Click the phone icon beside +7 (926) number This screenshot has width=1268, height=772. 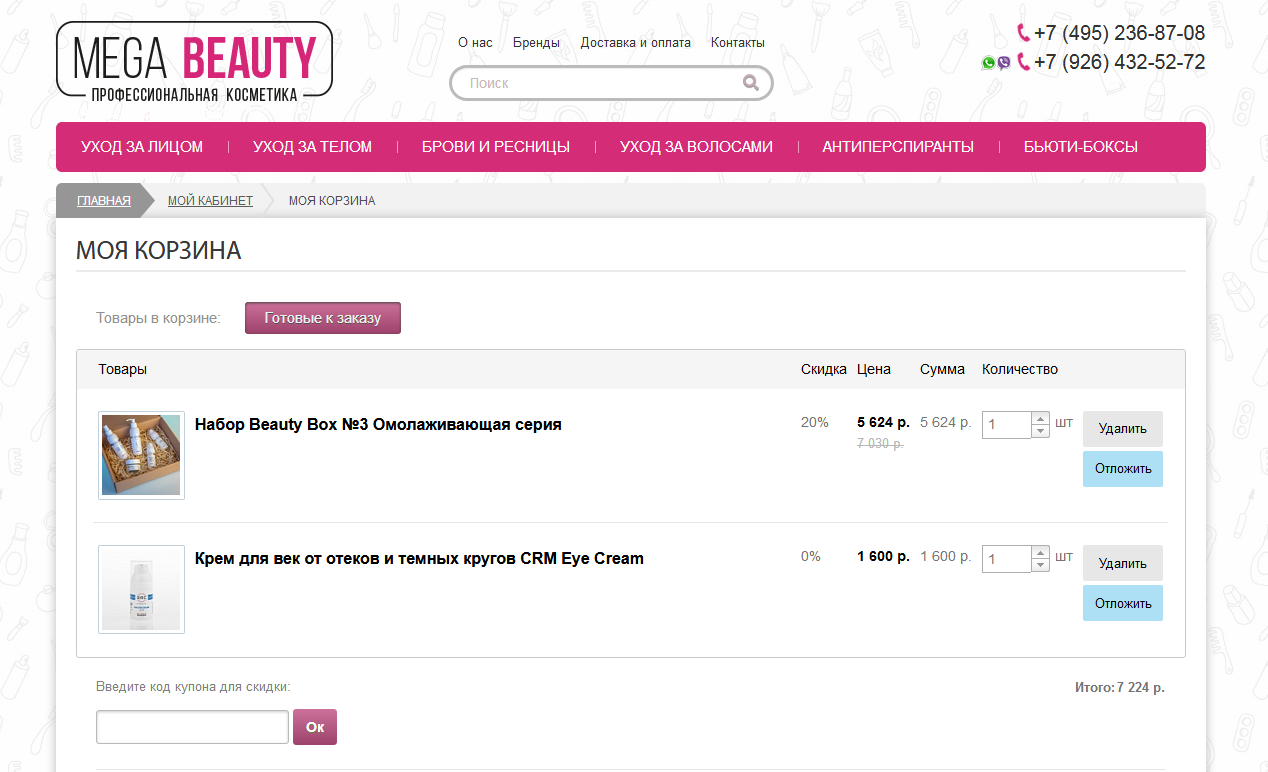tap(1023, 62)
